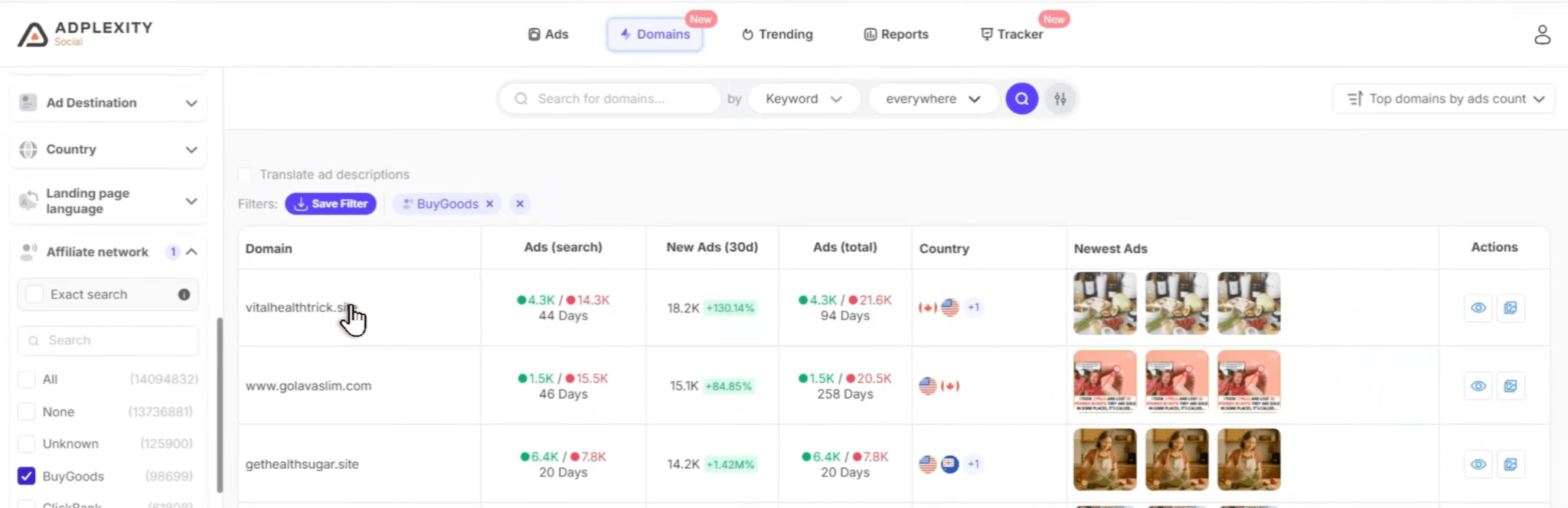Enable the Exact search checkbox
Image resolution: width=1568 pixels, height=508 pixels.
pos(34,294)
